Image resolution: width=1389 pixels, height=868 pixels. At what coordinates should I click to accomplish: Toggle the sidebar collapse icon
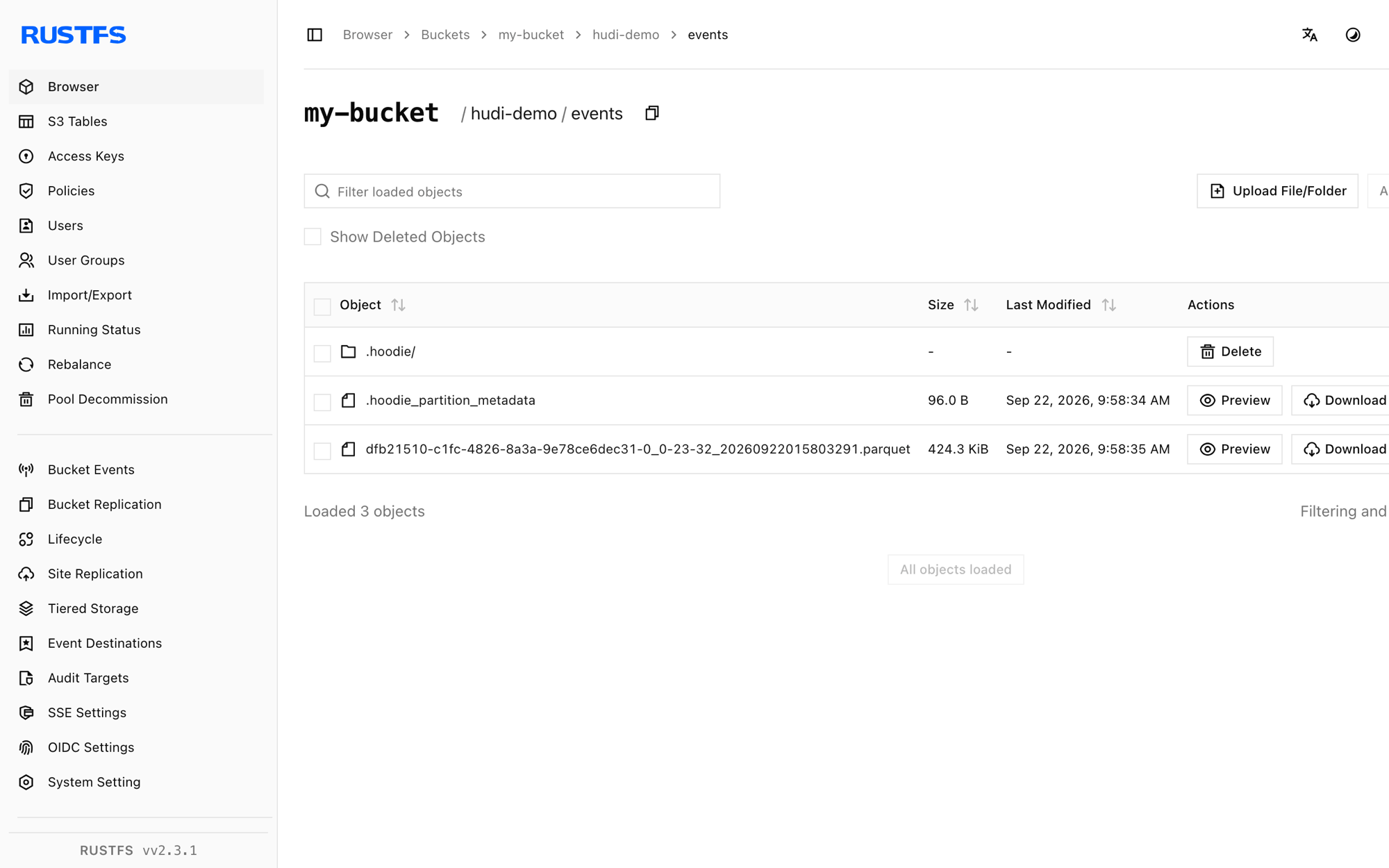click(x=315, y=35)
